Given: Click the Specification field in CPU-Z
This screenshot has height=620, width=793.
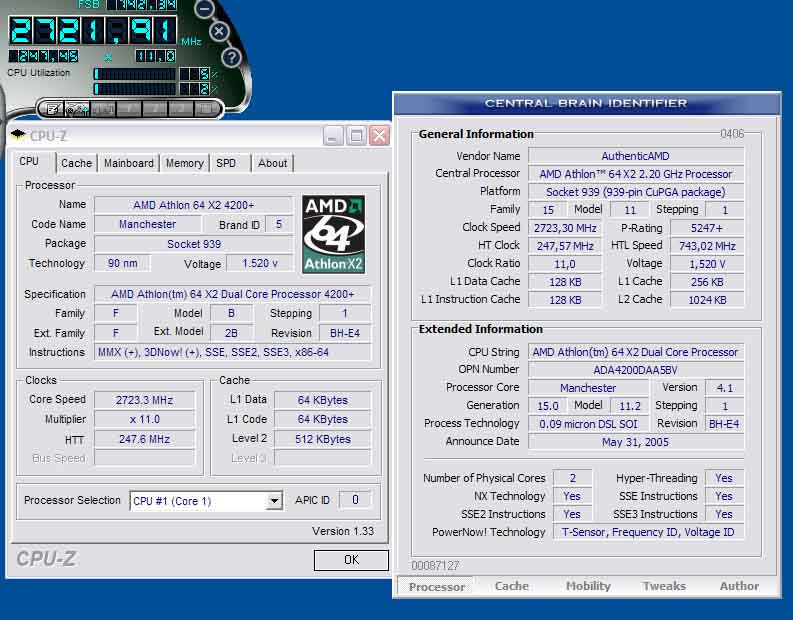Looking at the screenshot, I should tap(233, 294).
